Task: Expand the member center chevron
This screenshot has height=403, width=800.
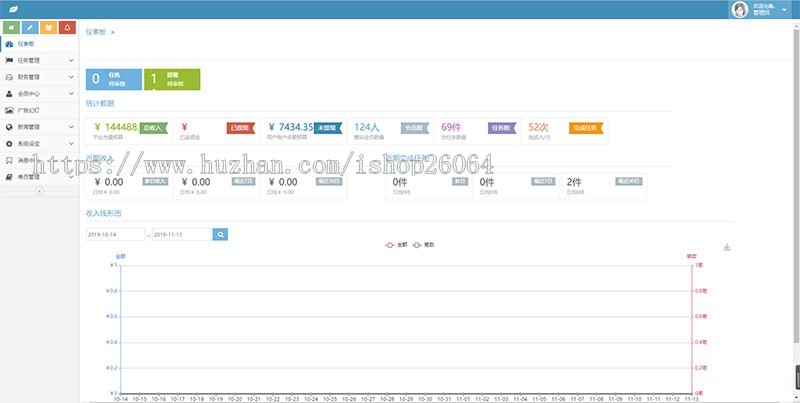Action: pos(71,94)
